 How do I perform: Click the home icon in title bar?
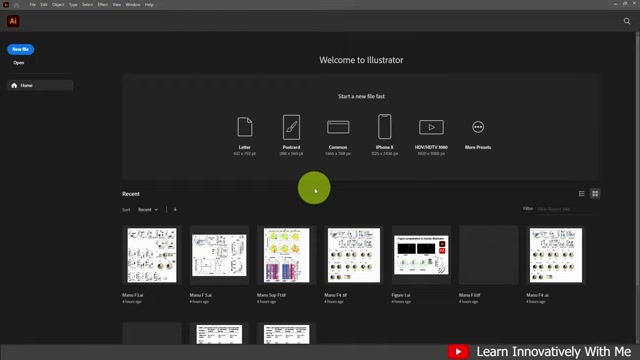click(x=16, y=5)
